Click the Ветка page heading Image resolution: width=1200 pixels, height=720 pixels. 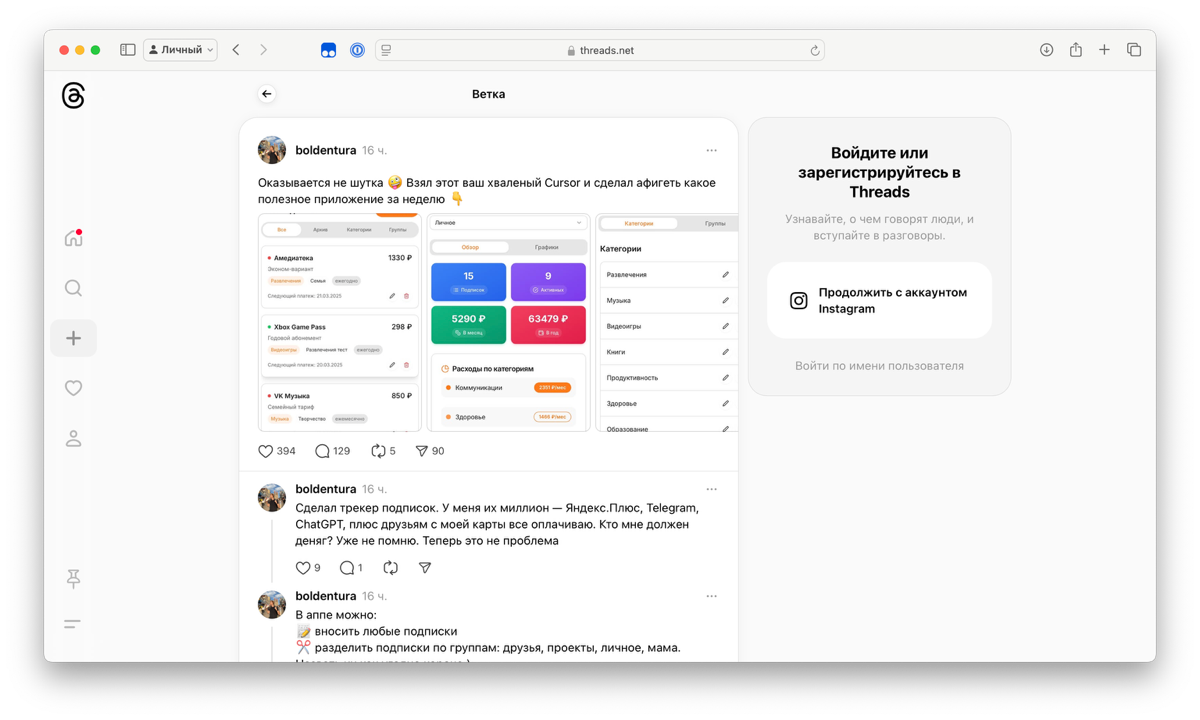[x=488, y=94]
